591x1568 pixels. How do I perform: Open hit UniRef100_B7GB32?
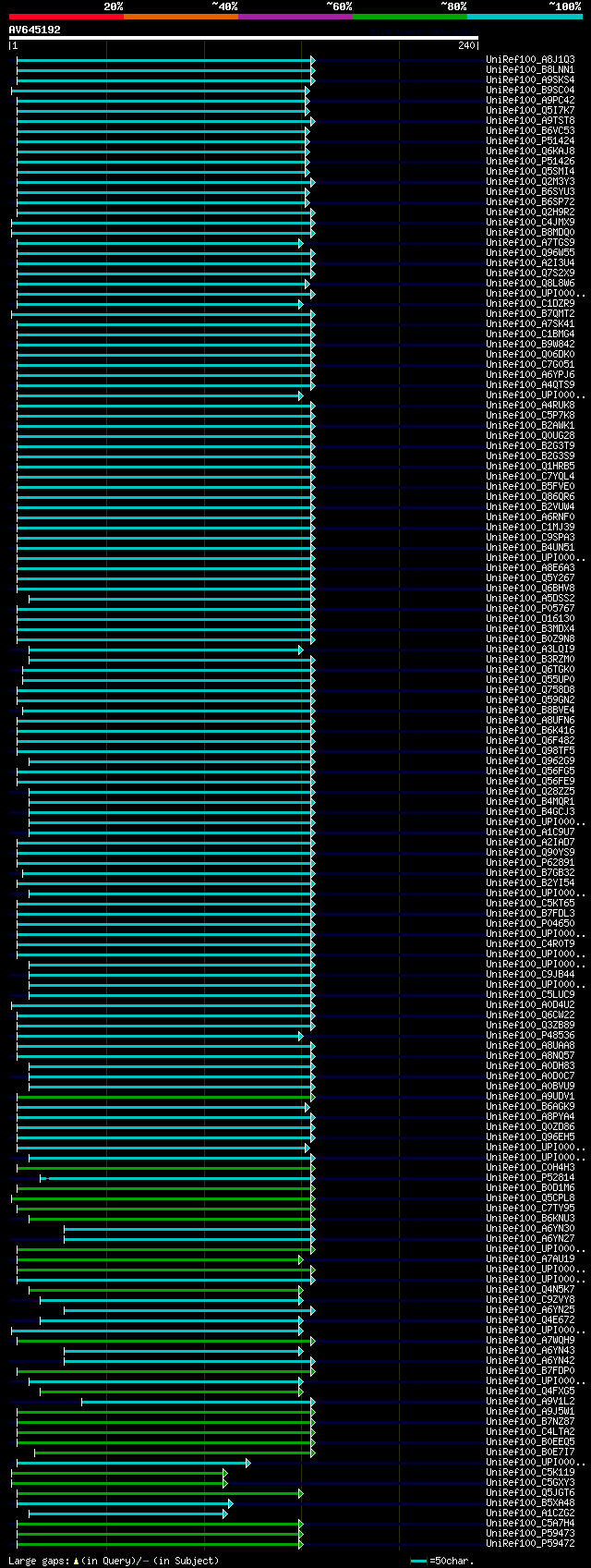tap(530, 873)
